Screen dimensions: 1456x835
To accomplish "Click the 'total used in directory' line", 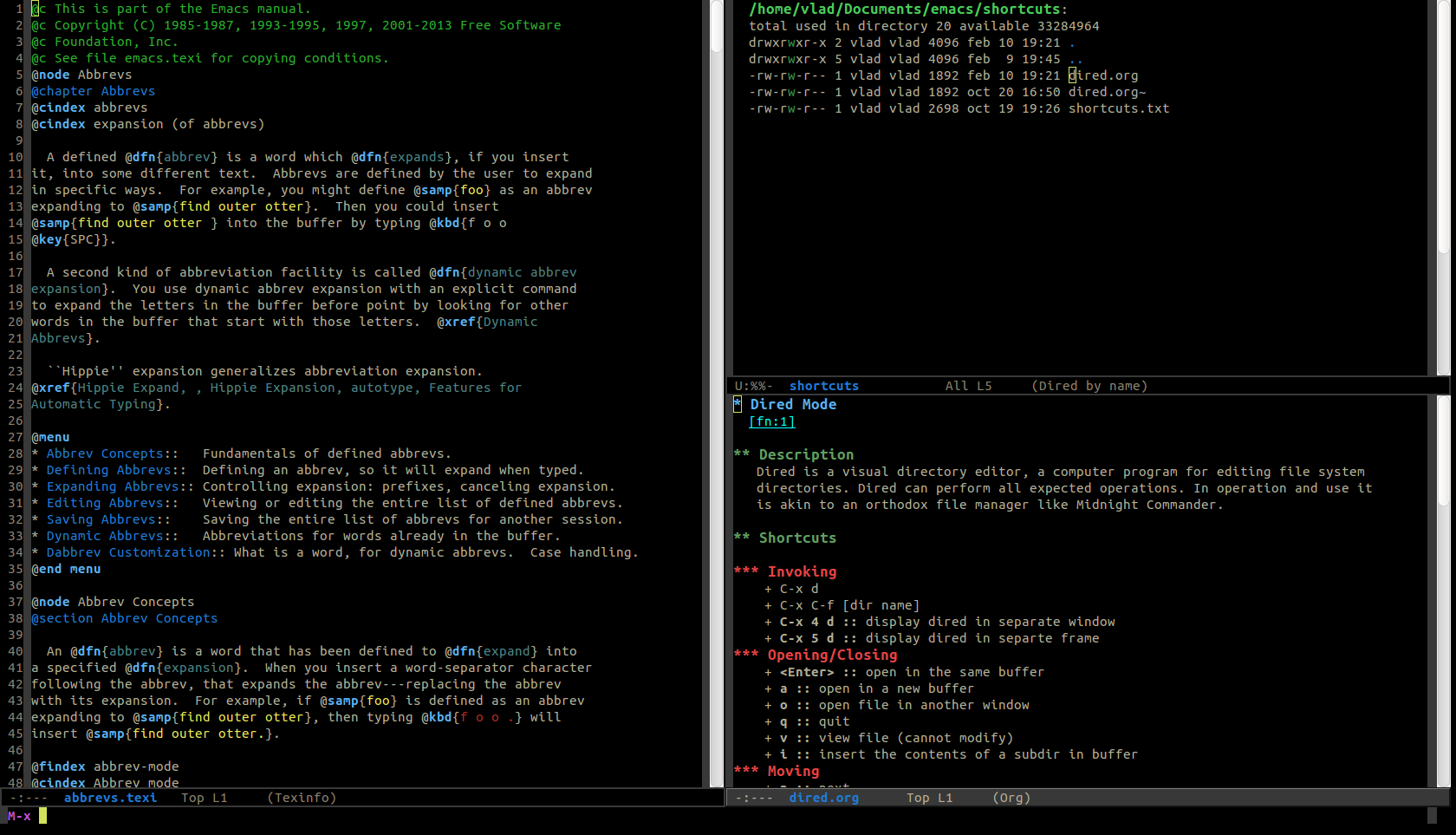I will coord(924,26).
